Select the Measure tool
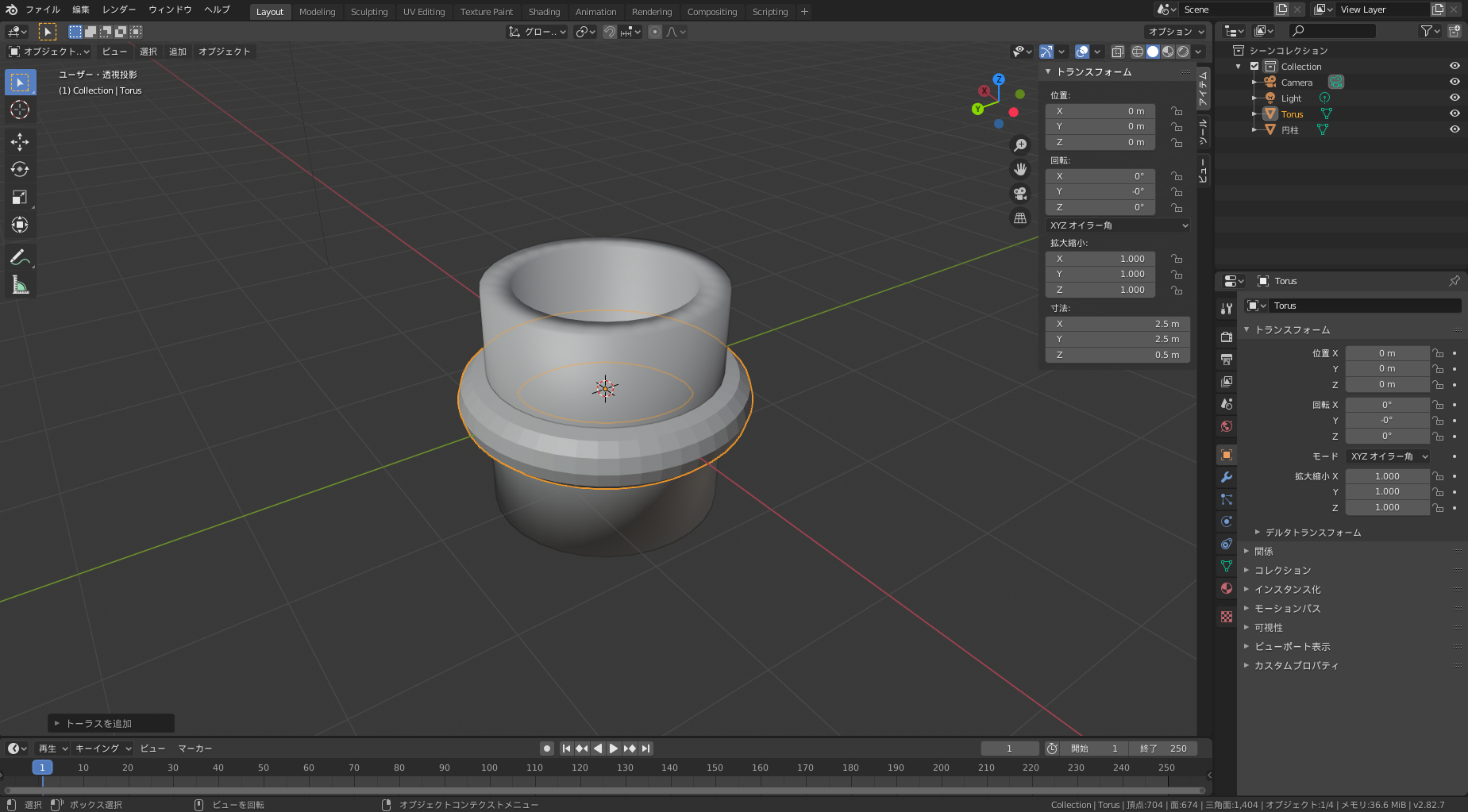The image size is (1468, 812). pos(20,285)
